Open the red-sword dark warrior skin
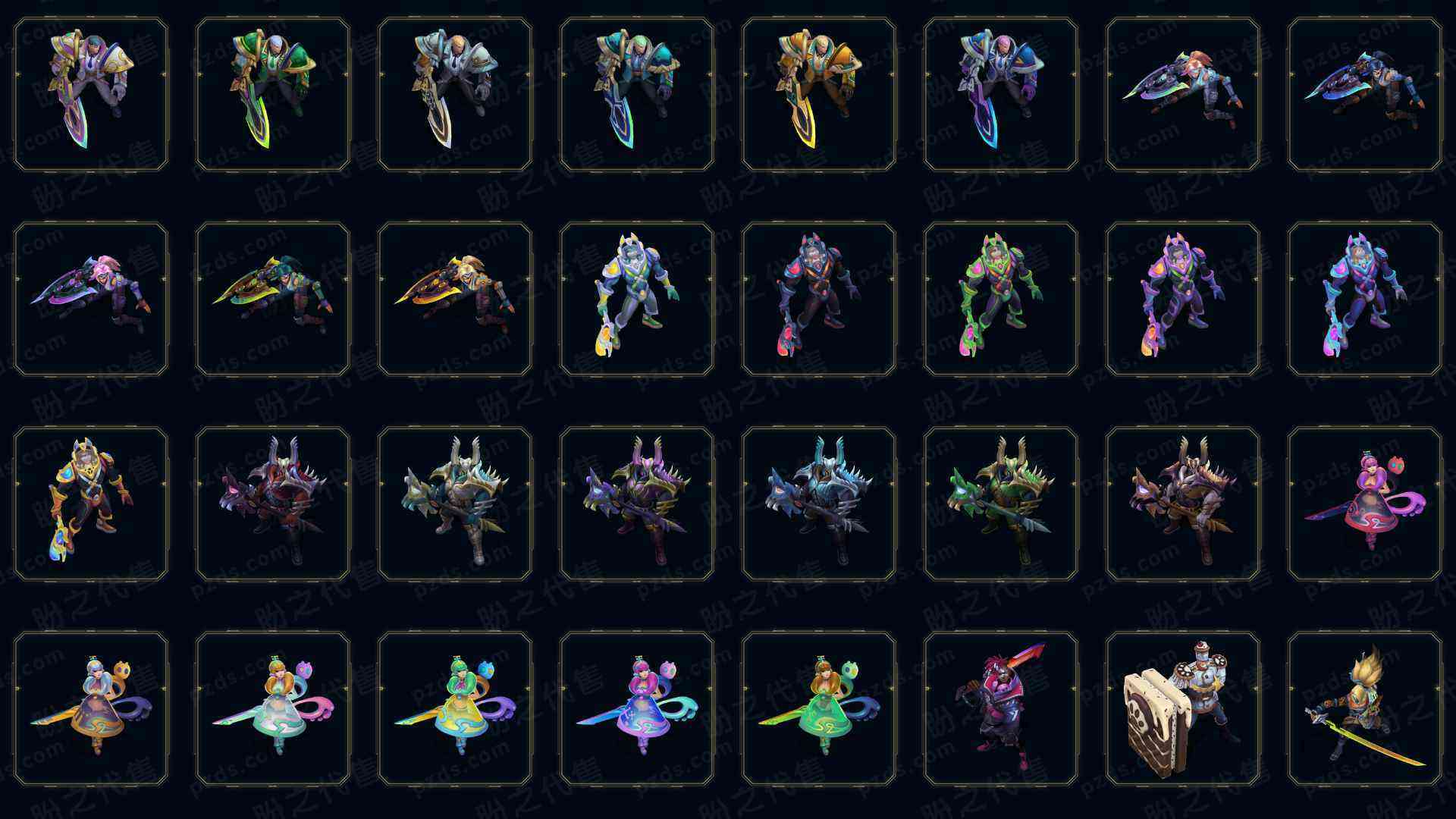The image size is (1456, 819). [x=1001, y=709]
